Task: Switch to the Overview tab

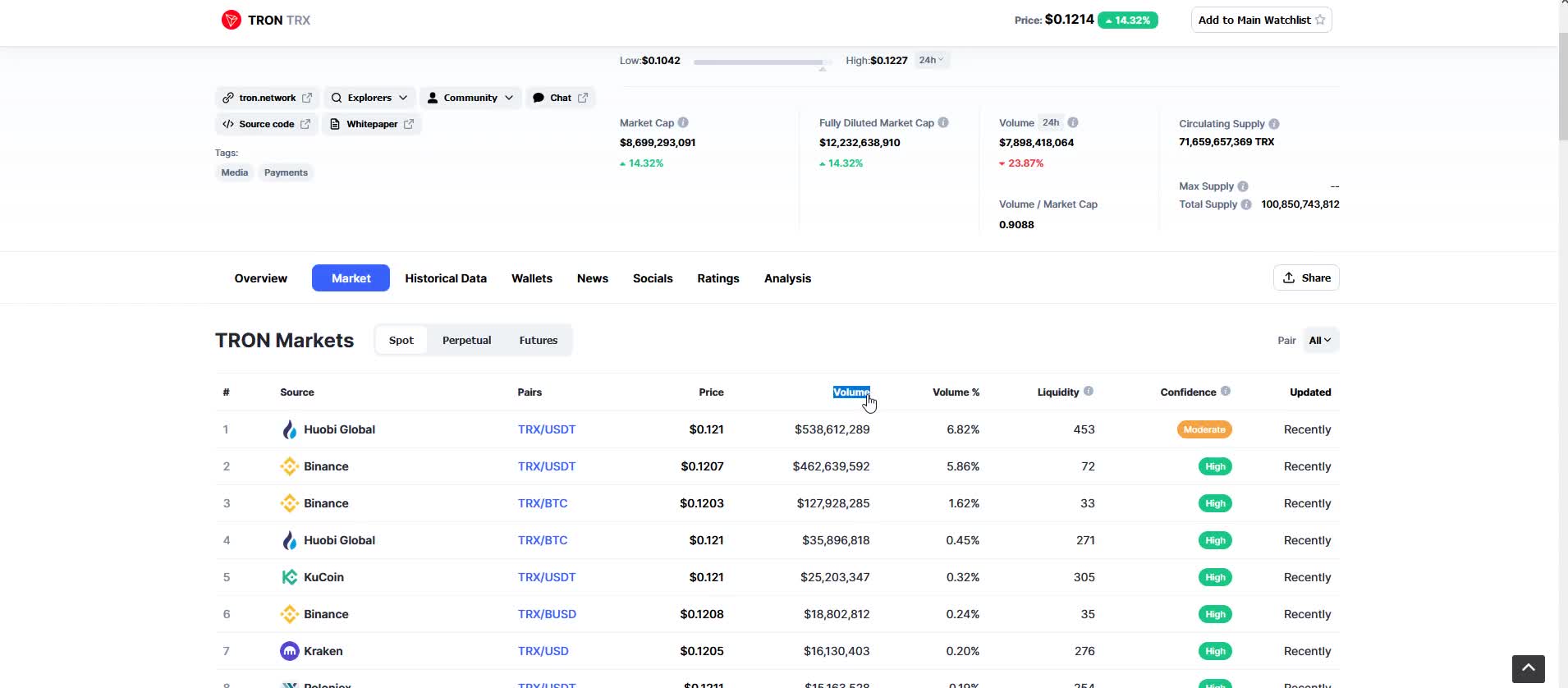Action: click(260, 278)
